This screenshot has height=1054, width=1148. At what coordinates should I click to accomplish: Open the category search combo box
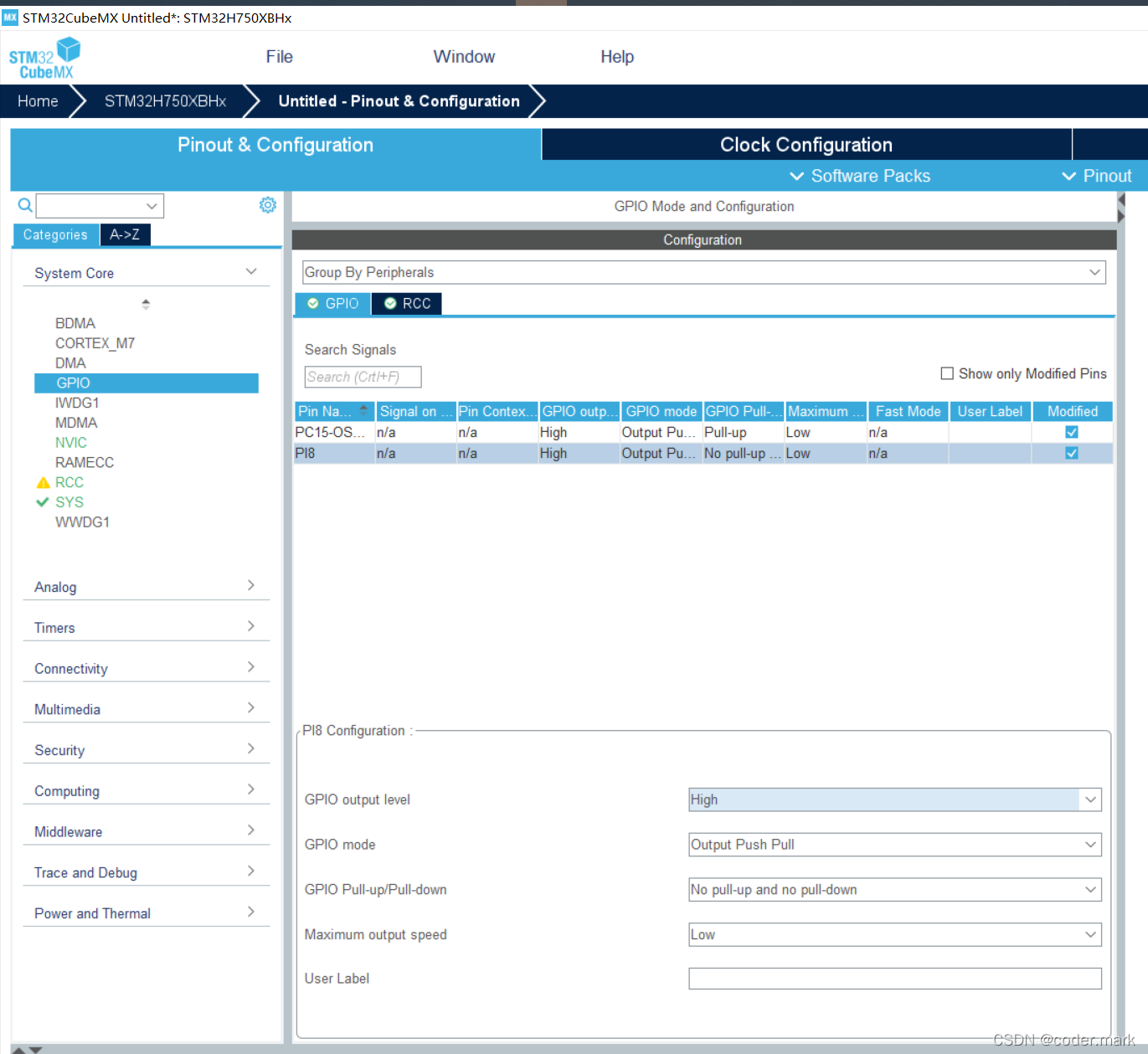(x=100, y=206)
